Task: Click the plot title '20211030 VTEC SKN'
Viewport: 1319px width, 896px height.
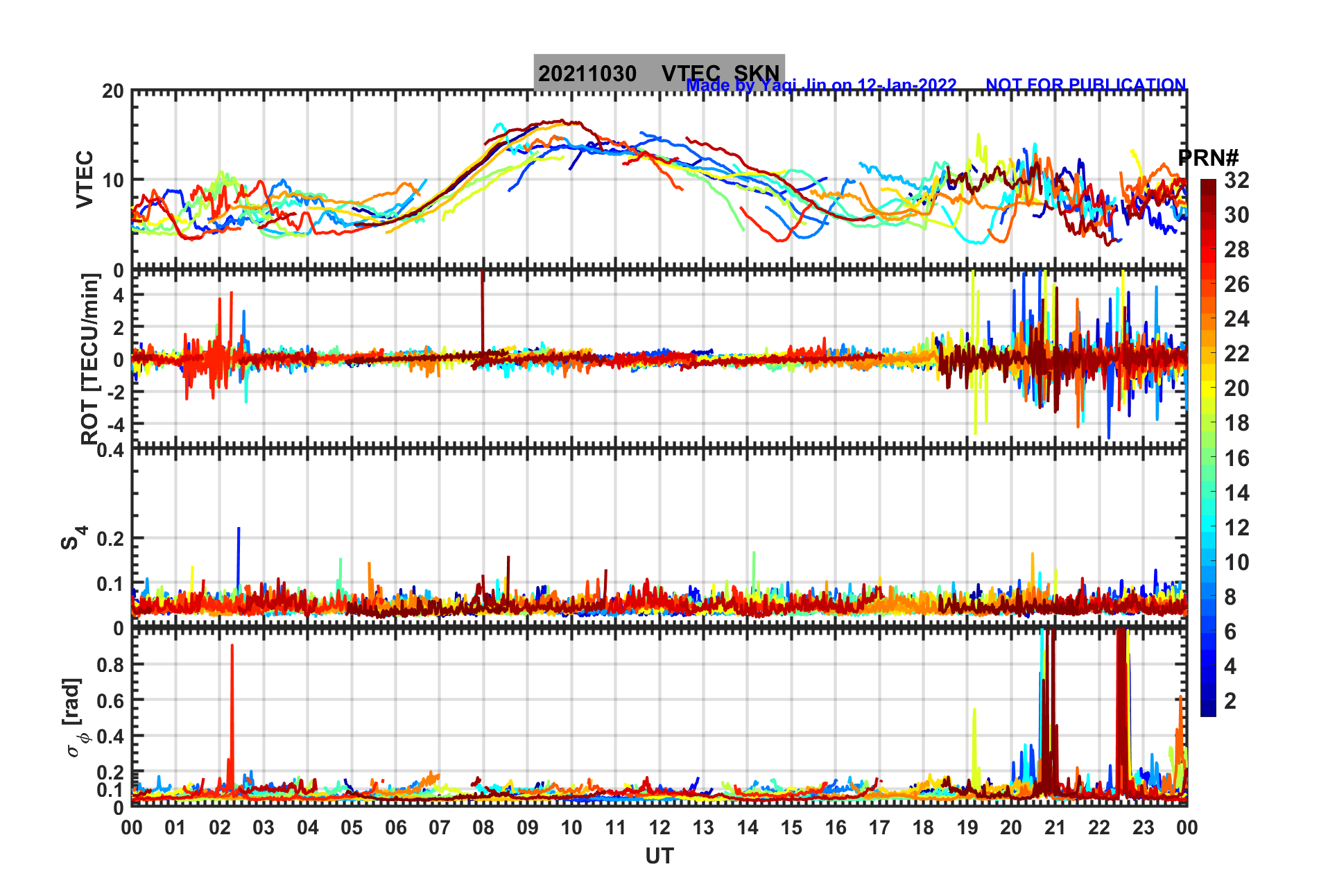Action: pos(659,73)
